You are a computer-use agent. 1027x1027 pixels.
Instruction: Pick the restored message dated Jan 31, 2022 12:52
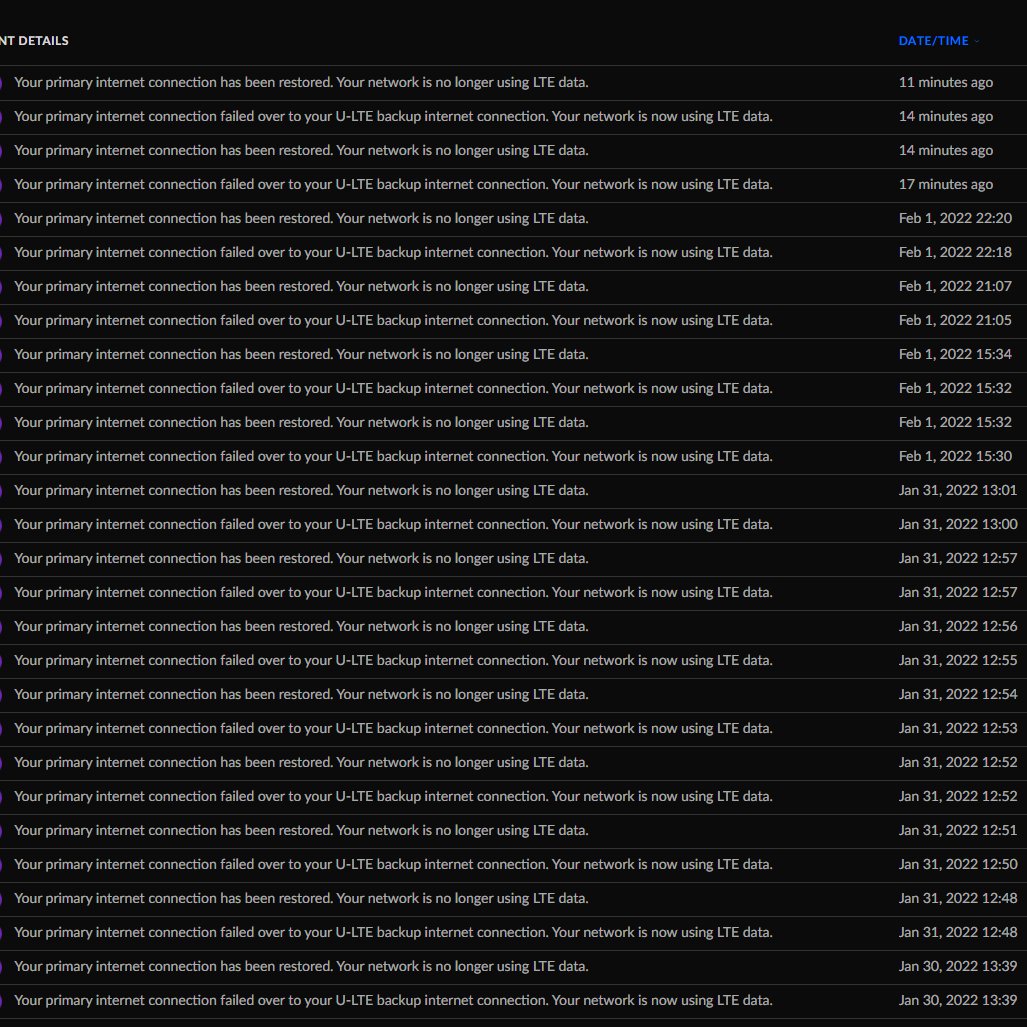pyautogui.click(x=301, y=764)
